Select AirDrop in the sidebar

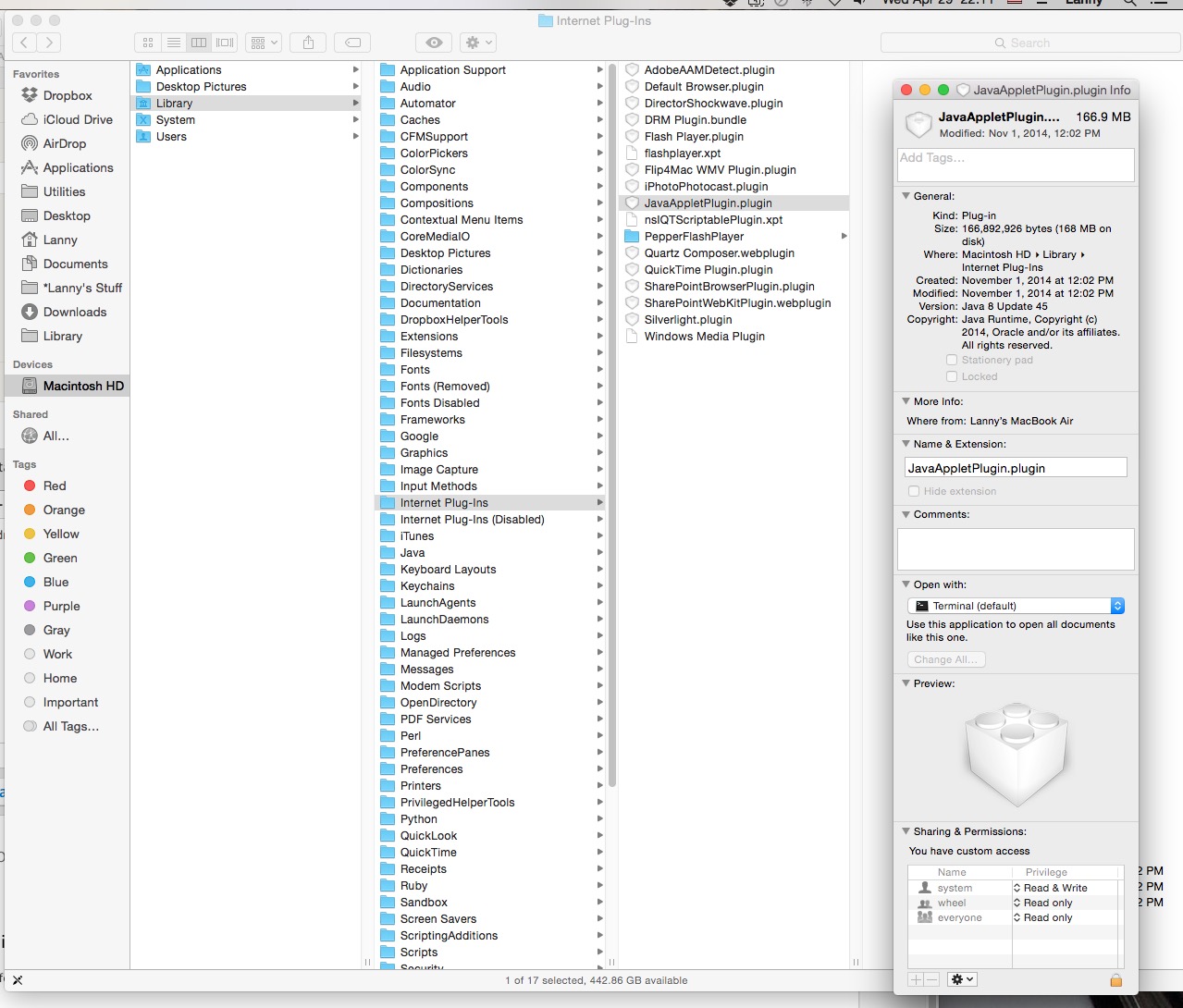[65, 143]
